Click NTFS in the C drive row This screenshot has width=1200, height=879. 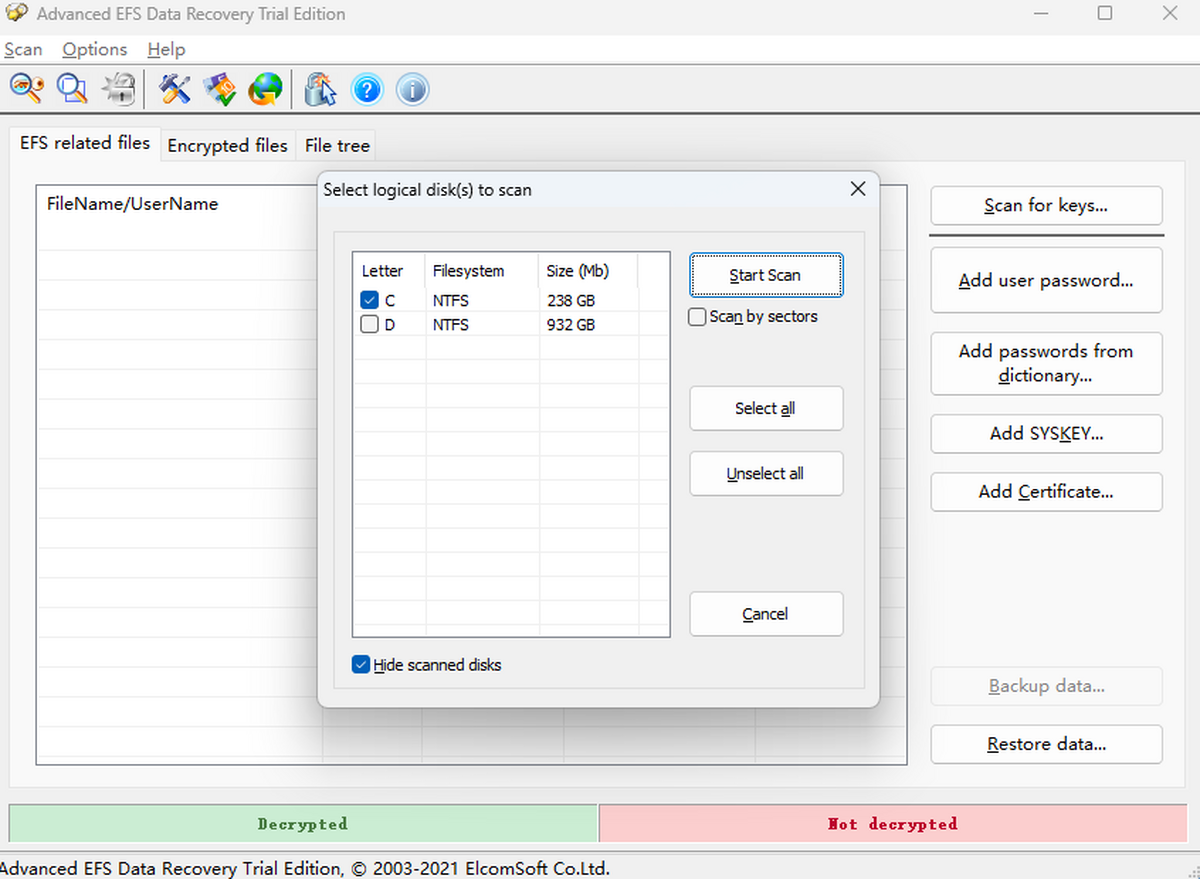(451, 300)
